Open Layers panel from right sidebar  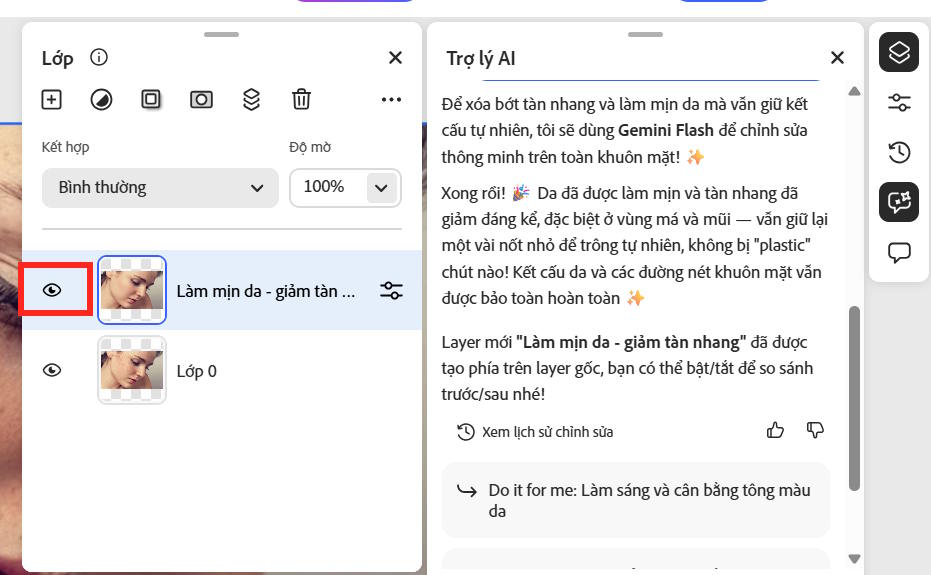[x=899, y=52]
